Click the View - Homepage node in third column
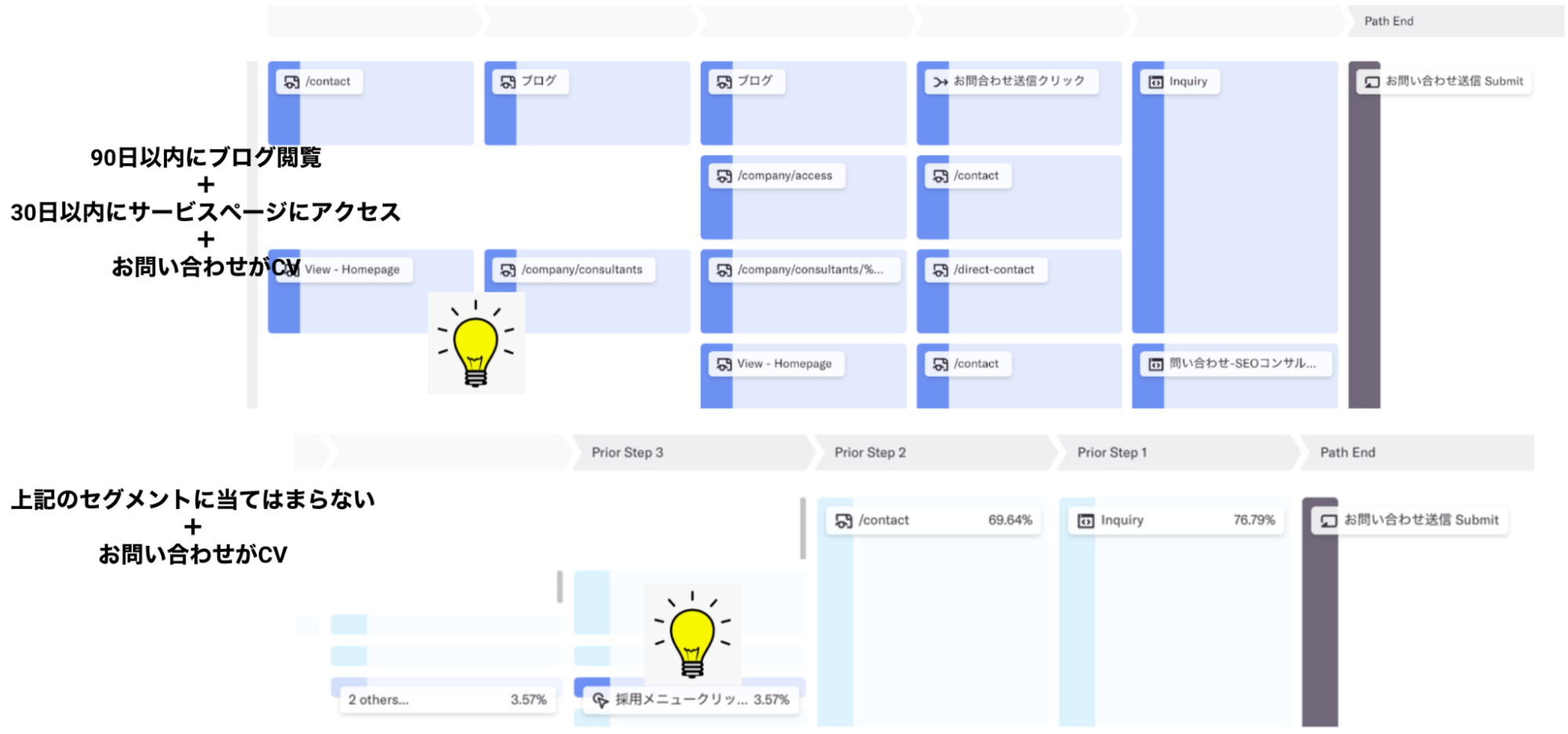Viewport: 1568px width, 734px height. pyautogui.click(x=773, y=364)
